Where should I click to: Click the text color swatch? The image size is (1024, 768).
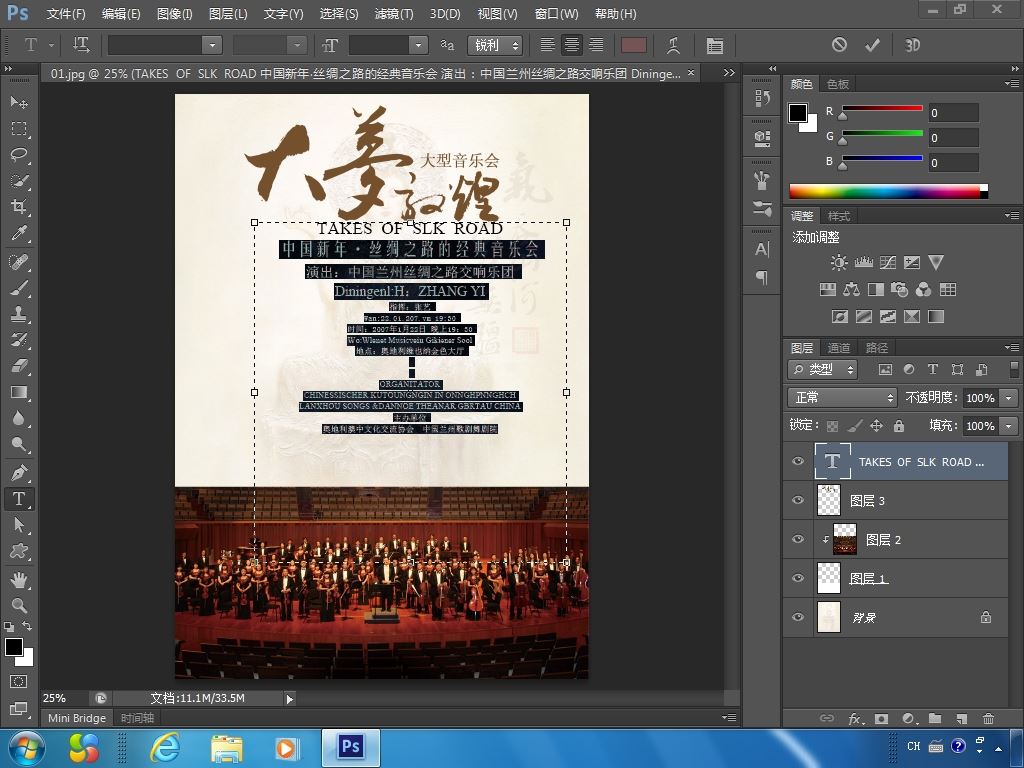point(633,45)
